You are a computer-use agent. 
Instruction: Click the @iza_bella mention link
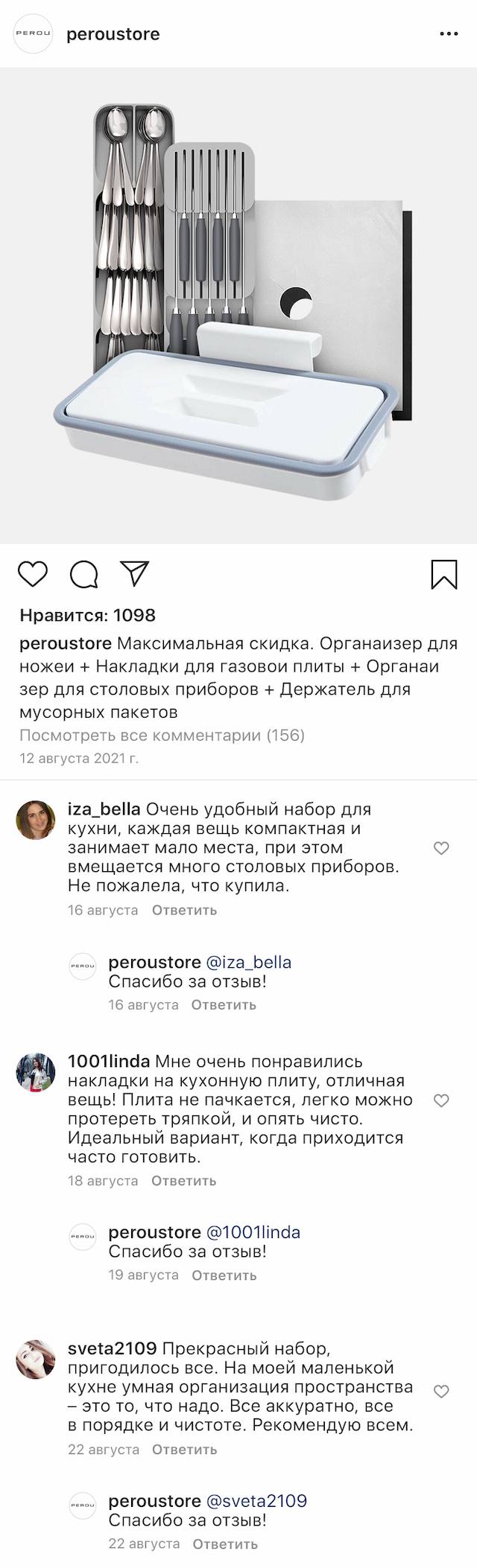point(248,962)
